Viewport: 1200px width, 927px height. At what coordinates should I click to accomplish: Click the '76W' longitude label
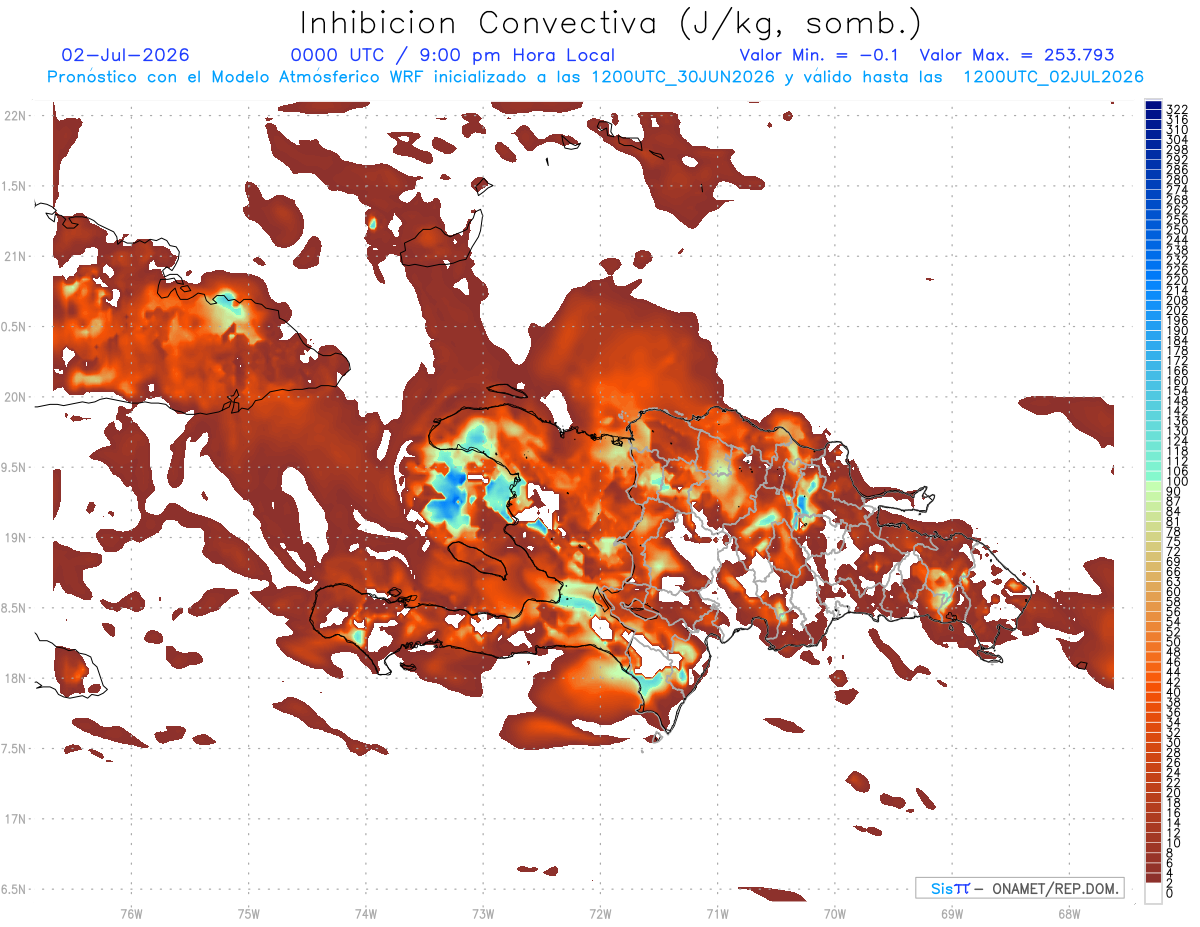pos(131,913)
